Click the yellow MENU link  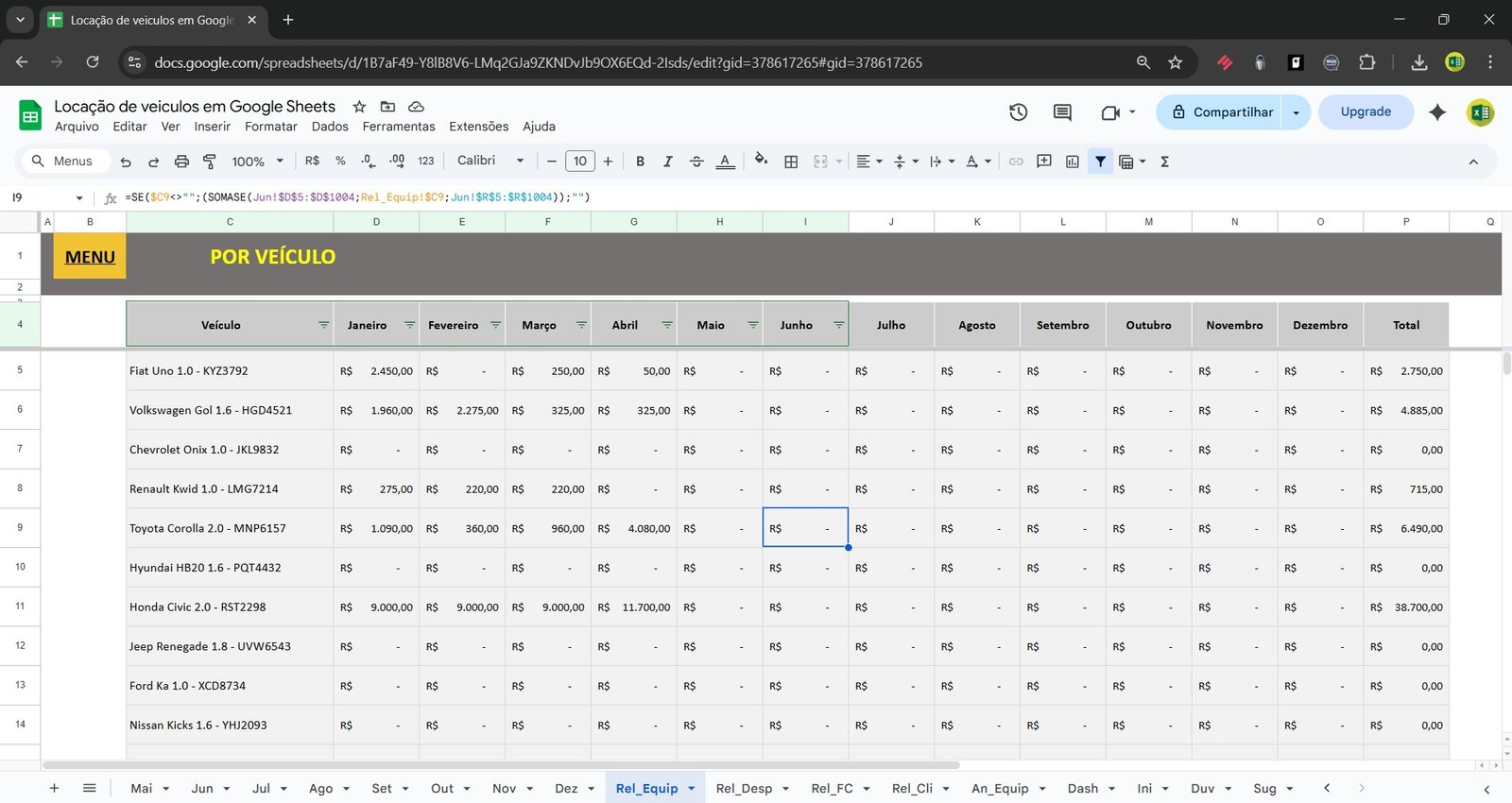[90, 257]
